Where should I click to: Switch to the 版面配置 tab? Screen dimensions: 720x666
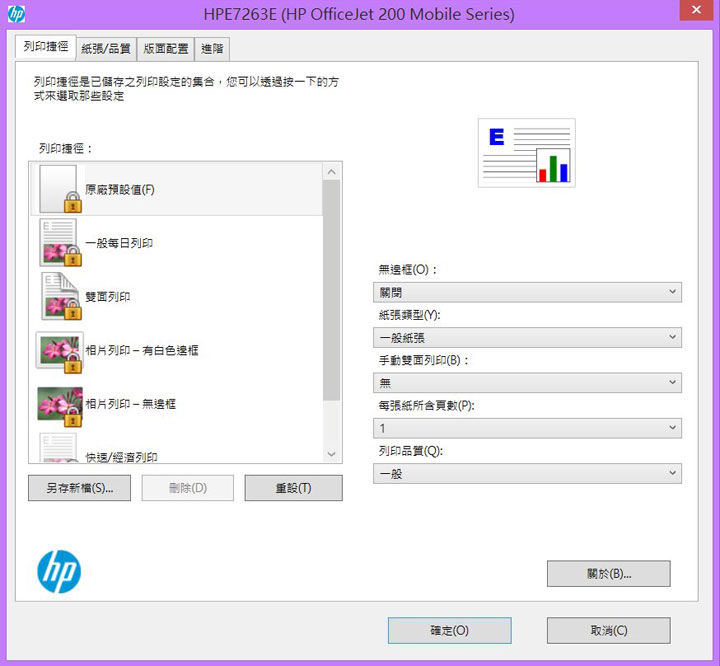(x=166, y=49)
